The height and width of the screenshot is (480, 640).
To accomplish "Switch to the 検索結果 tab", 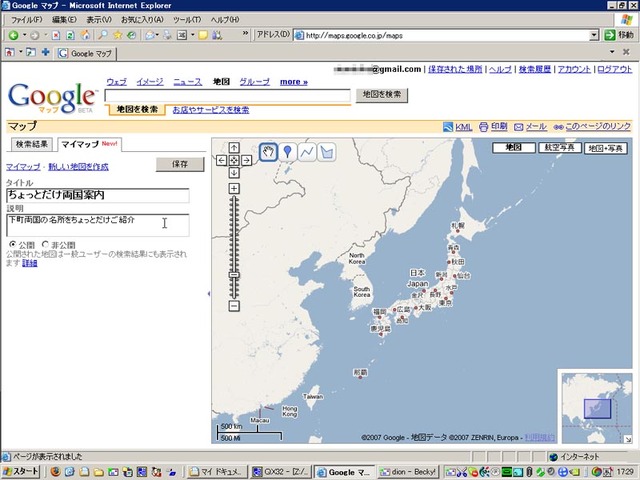I will coord(32,144).
